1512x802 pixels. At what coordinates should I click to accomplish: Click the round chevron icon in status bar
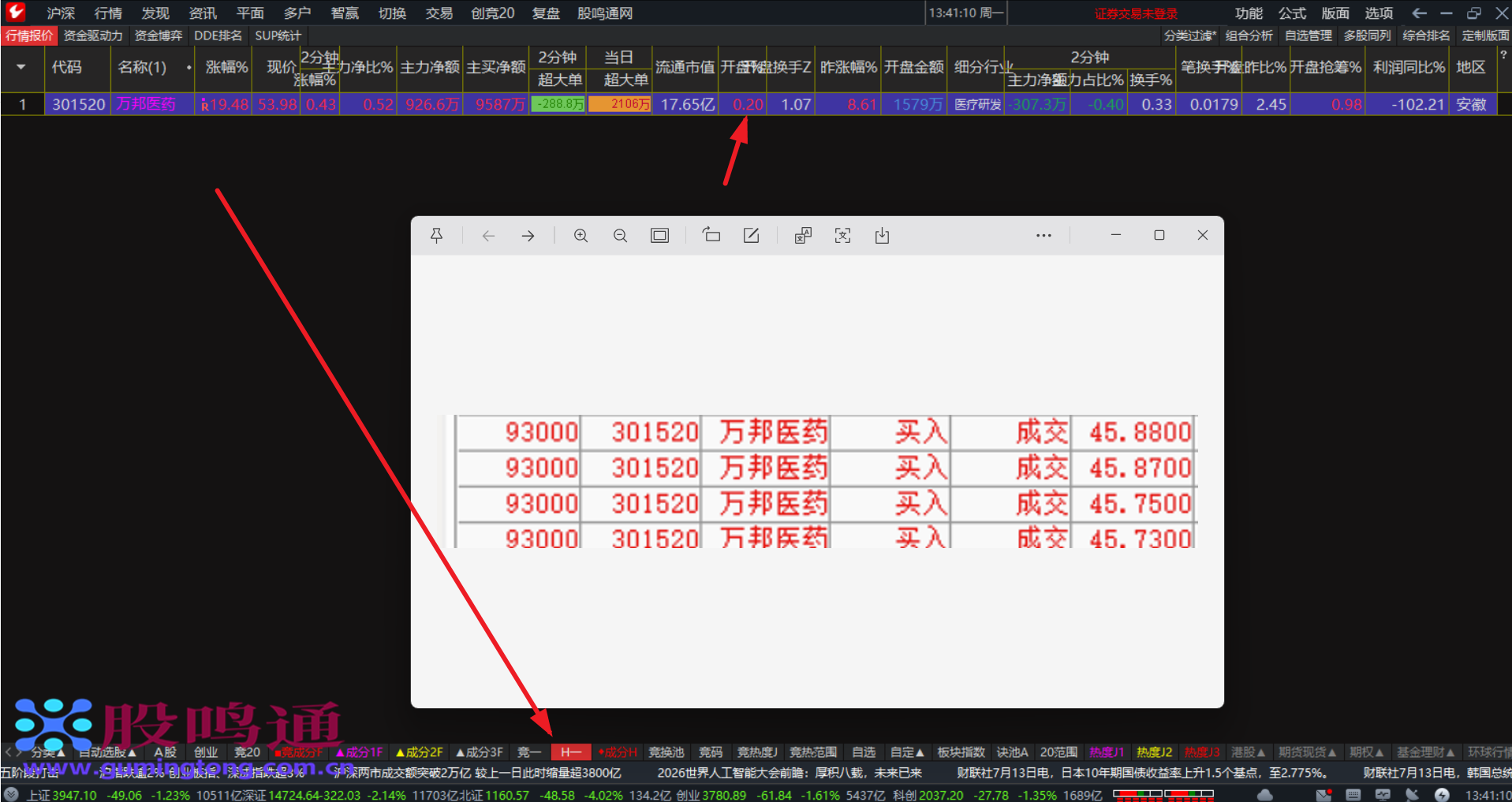11,795
